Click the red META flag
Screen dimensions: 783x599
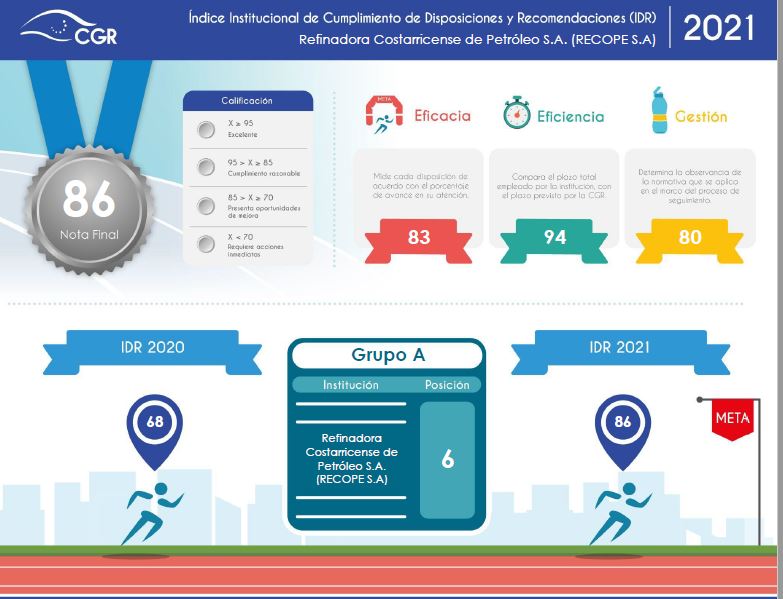click(731, 417)
